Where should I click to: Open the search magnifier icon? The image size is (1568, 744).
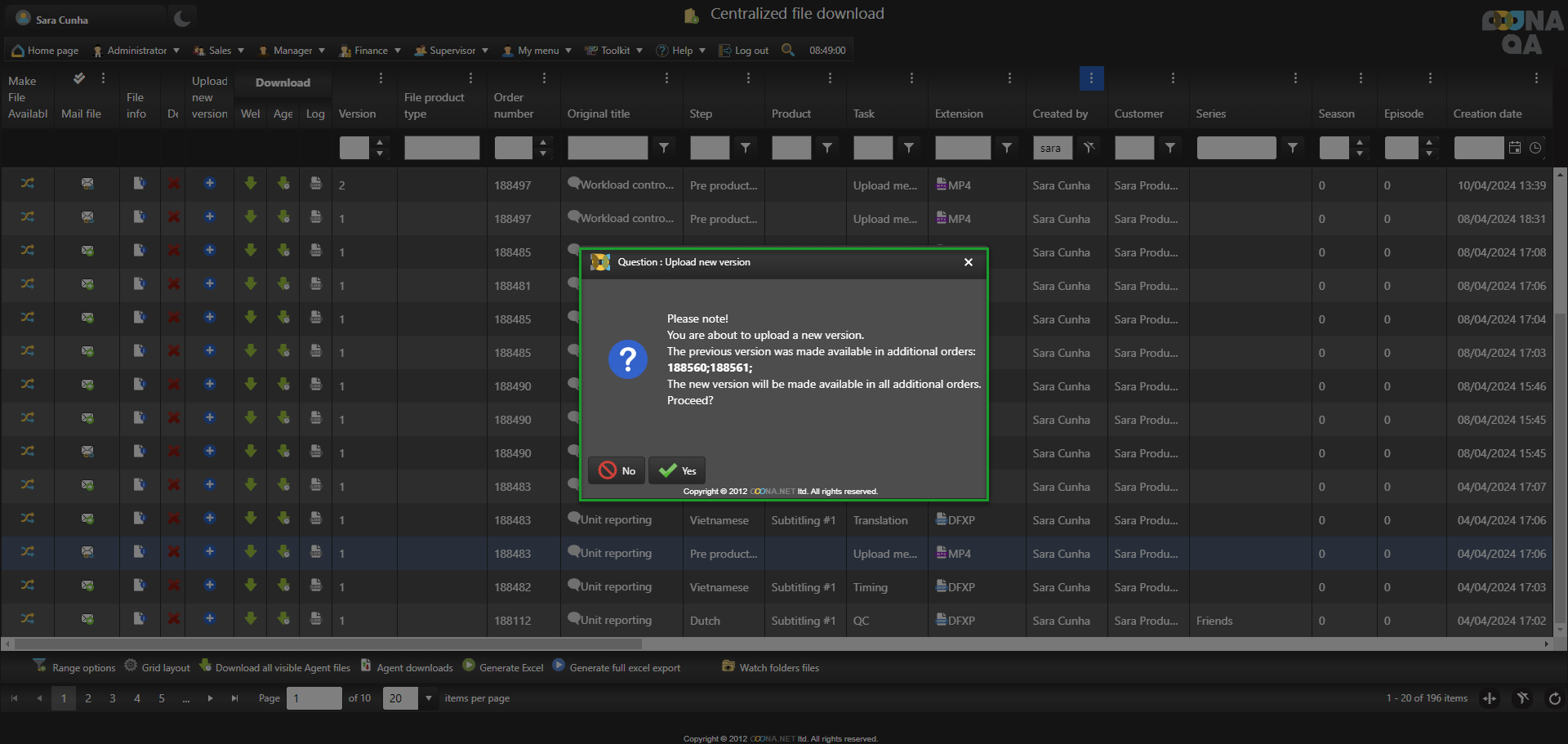tap(787, 50)
